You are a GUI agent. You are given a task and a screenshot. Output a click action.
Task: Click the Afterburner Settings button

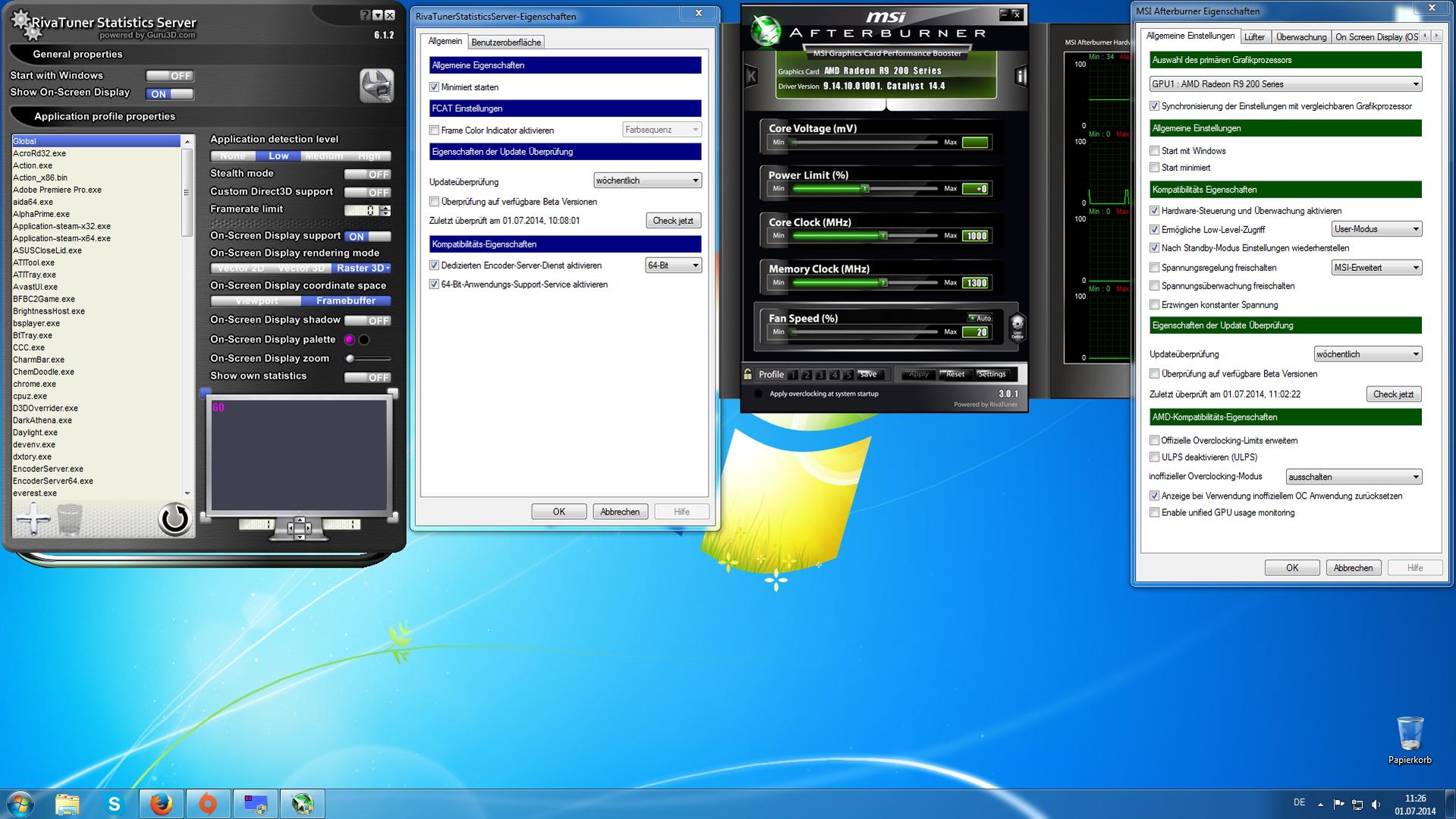tap(991, 374)
